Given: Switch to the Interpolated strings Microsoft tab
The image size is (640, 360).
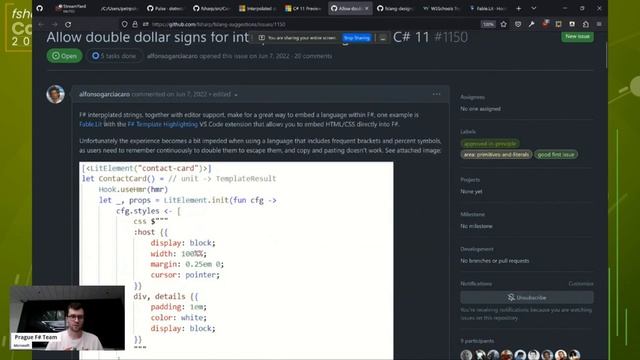Looking at the screenshot, I should pyautogui.click(x=258, y=8).
